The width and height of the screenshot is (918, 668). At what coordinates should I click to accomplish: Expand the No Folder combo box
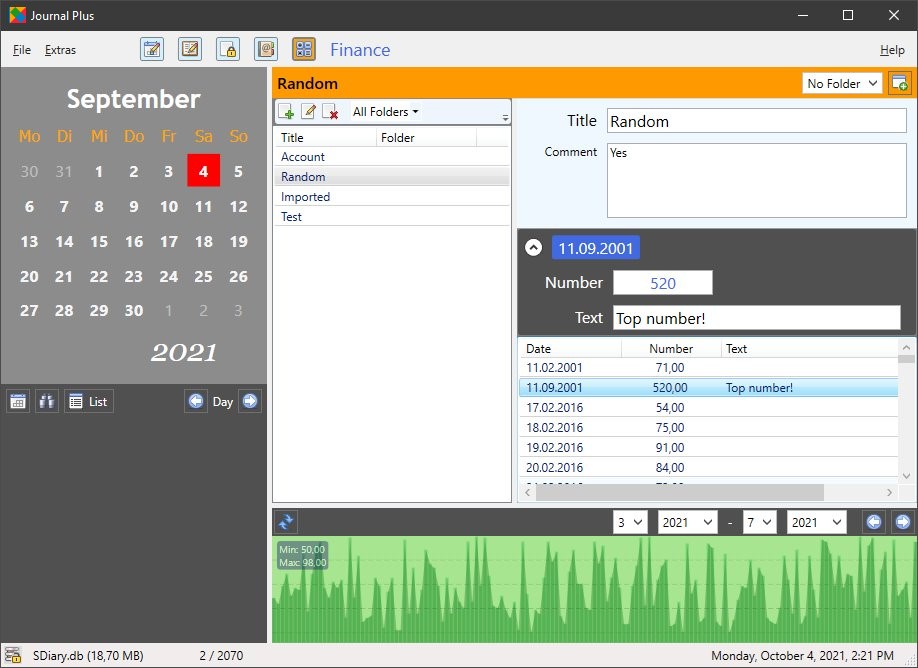point(842,84)
